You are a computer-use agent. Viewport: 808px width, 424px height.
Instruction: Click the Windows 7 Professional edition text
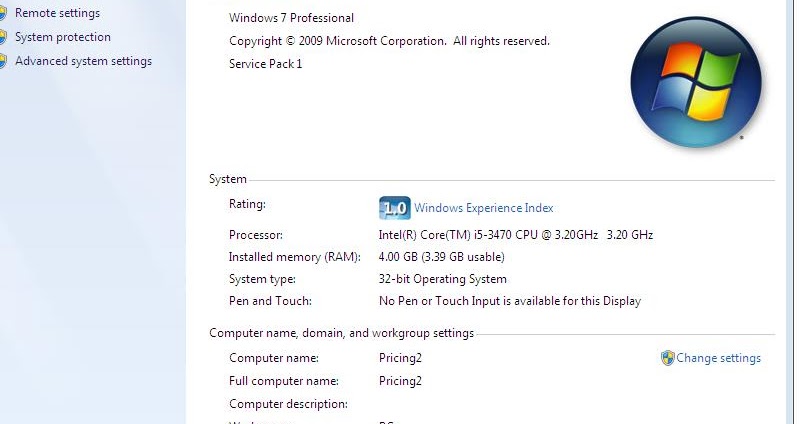291,18
